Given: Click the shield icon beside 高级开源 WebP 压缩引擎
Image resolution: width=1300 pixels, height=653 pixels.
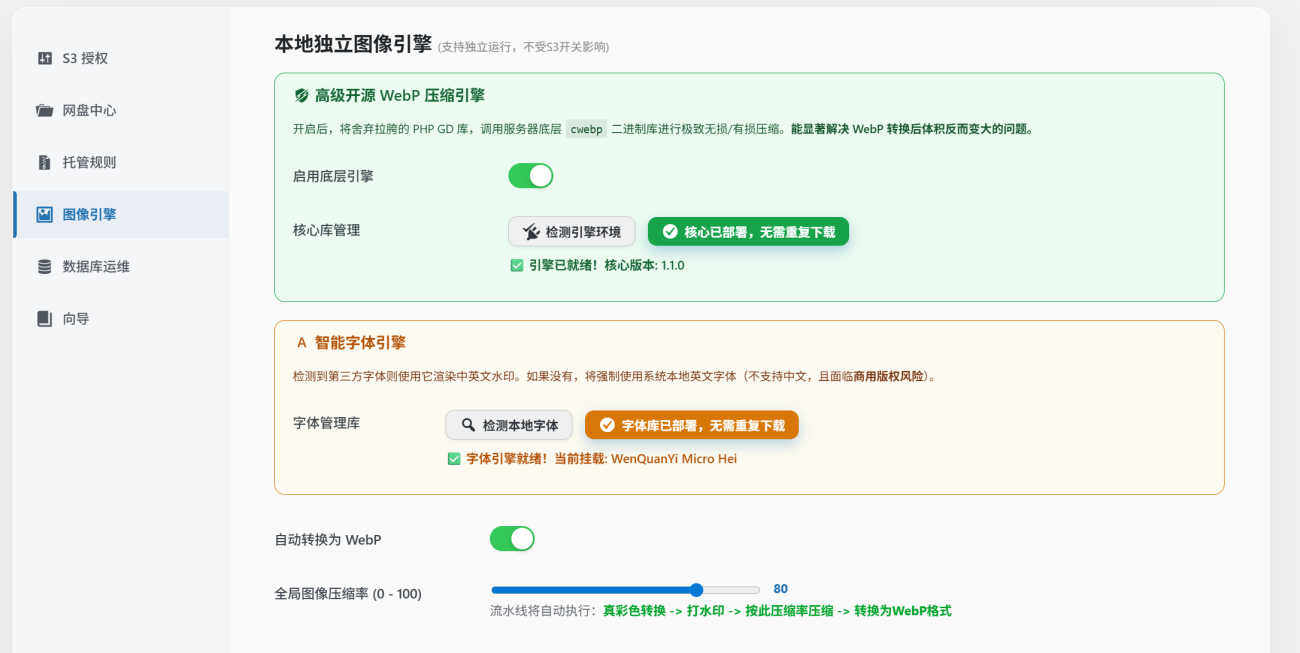Looking at the screenshot, I should [301, 96].
